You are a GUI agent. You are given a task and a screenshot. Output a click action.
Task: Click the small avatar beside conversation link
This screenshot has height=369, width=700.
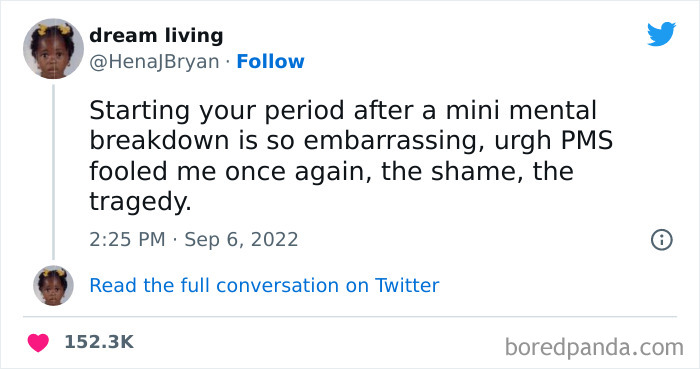click(53, 286)
